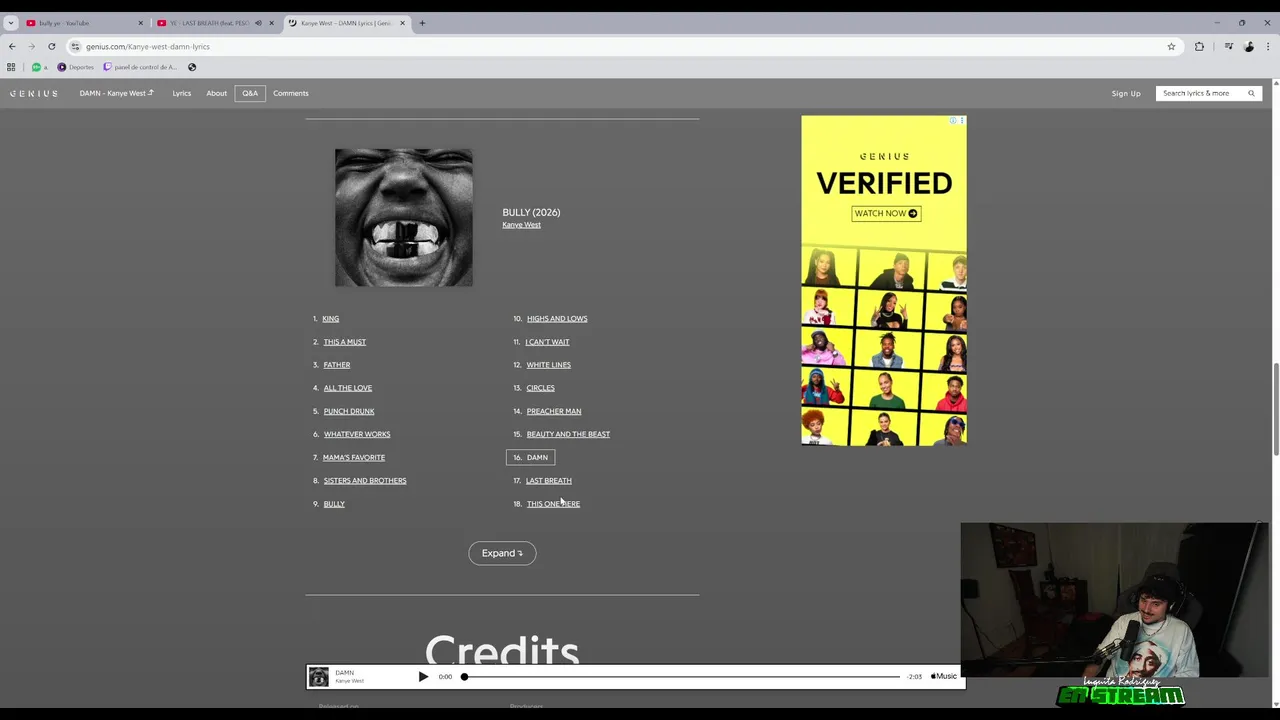Open a new browser tab
Image resolution: width=1280 pixels, height=720 pixels.
[422, 23]
